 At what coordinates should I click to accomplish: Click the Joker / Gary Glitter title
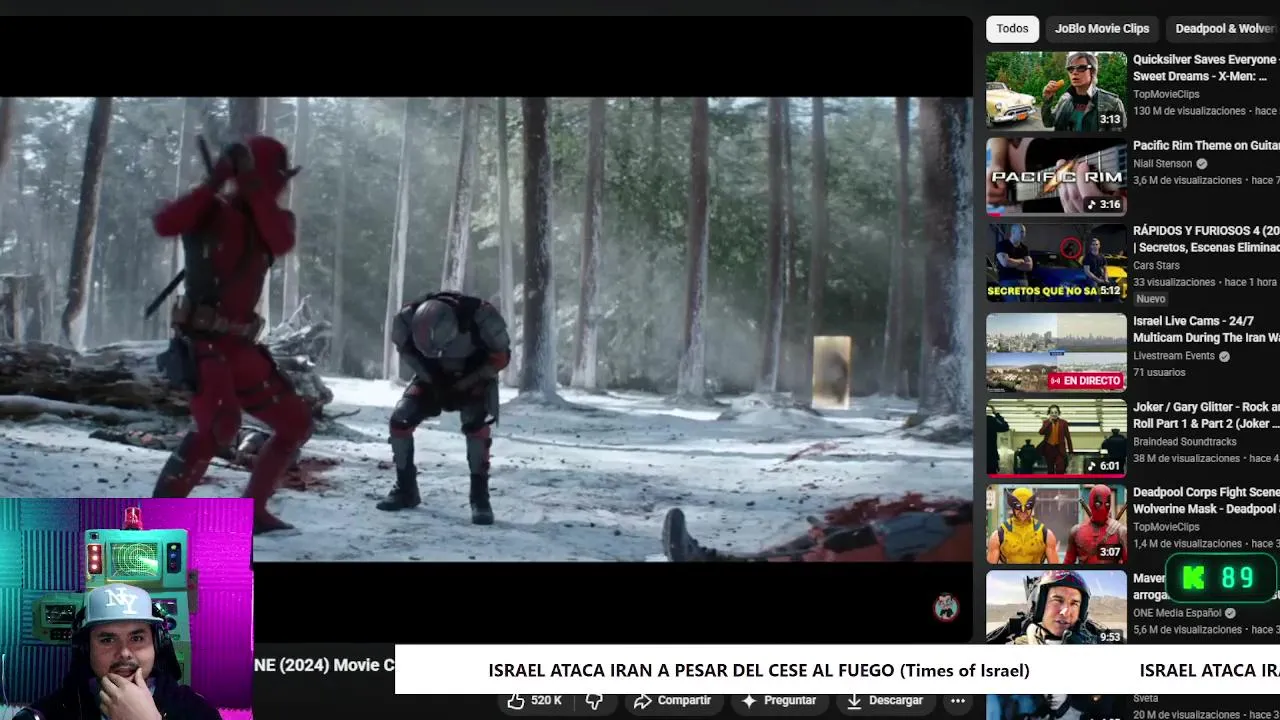point(1206,416)
